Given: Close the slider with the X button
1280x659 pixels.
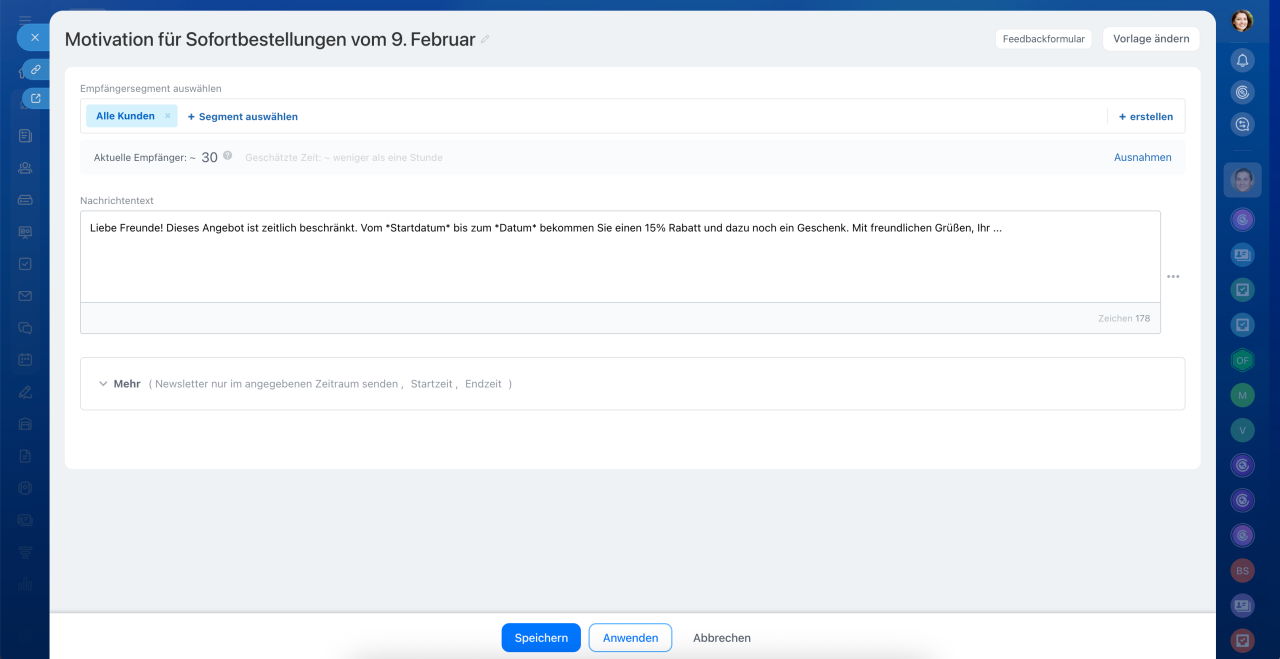Looking at the screenshot, I should 34,37.
